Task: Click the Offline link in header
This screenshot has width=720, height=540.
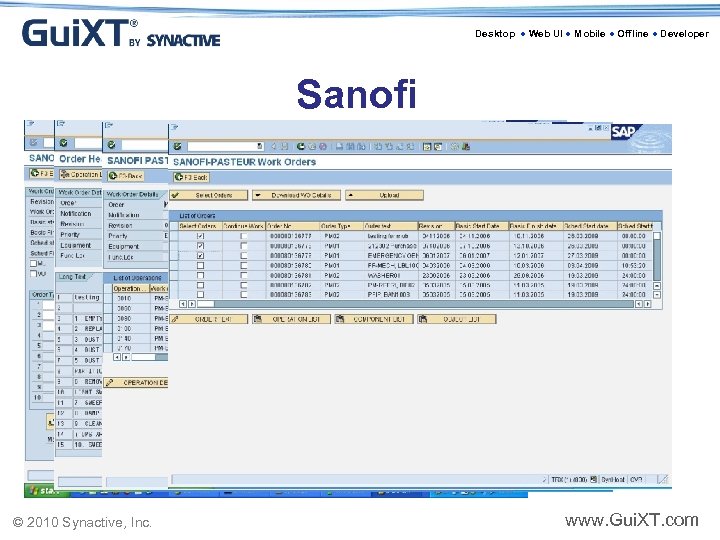Action: coord(633,34)
